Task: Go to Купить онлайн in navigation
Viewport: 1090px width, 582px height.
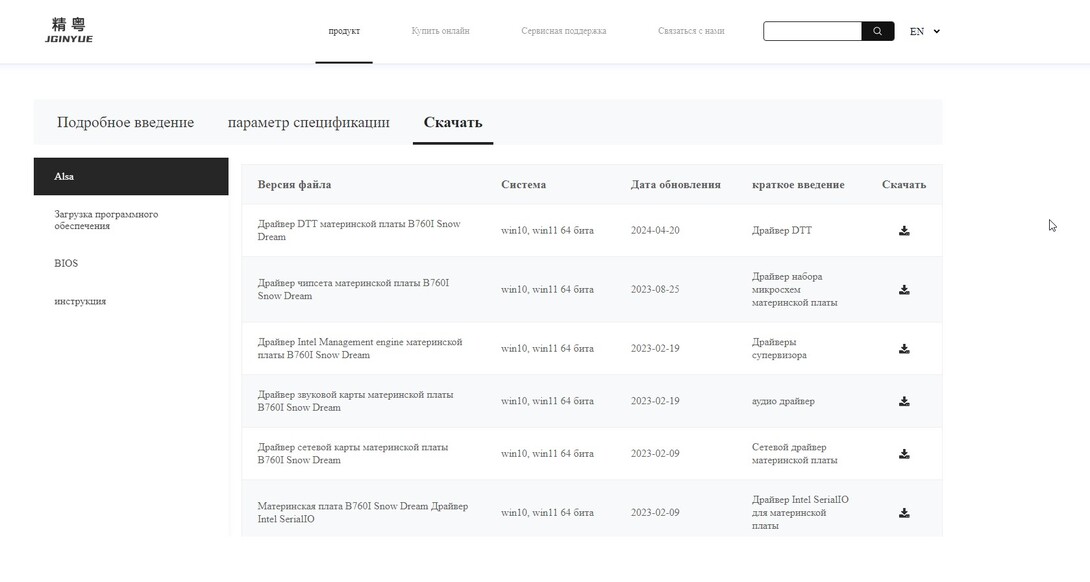Action: [440, 31]
